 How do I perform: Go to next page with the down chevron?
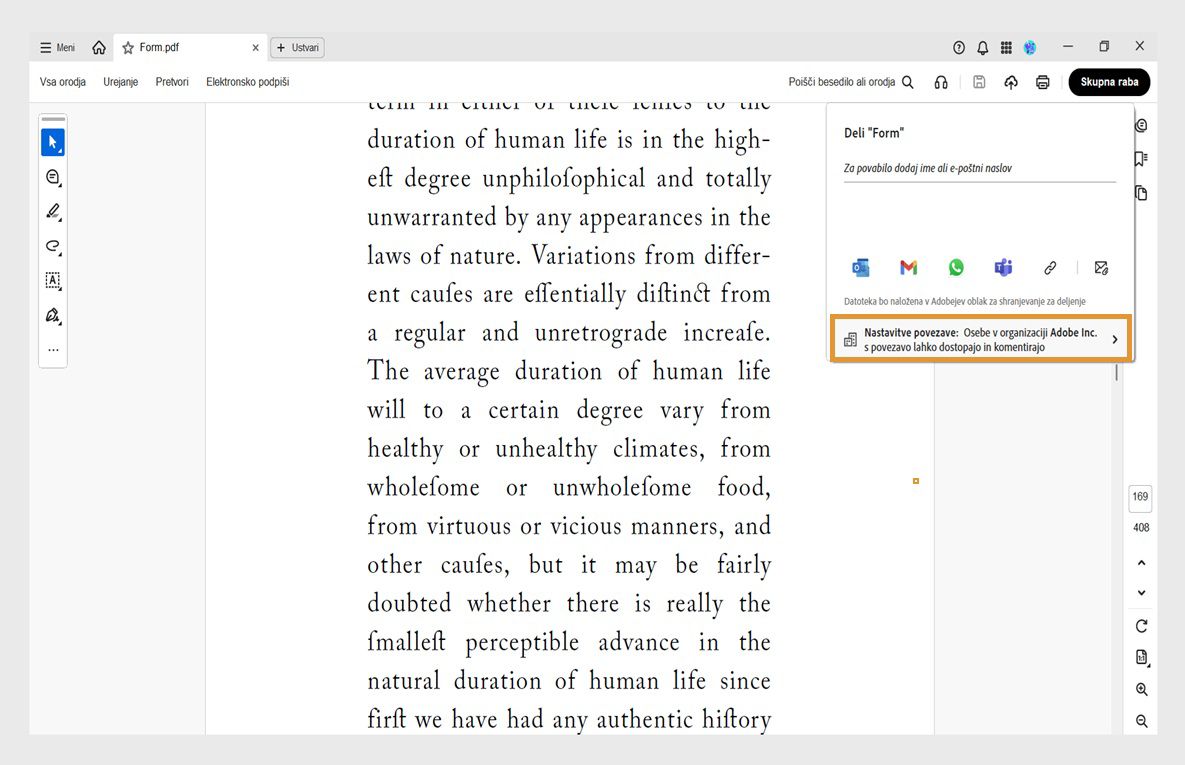pos(1141,592)
